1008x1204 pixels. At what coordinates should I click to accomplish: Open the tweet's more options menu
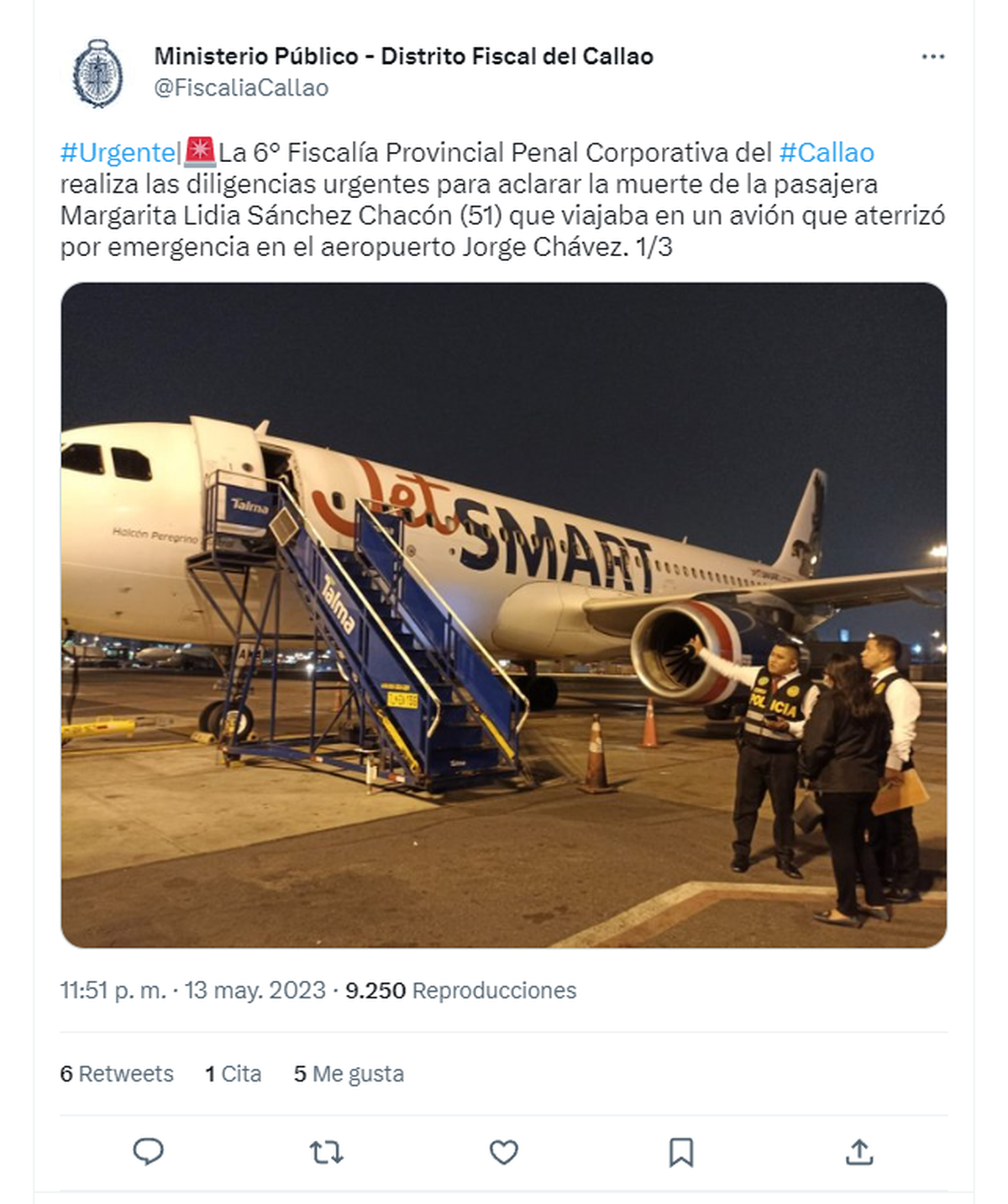tap(932, 57)
